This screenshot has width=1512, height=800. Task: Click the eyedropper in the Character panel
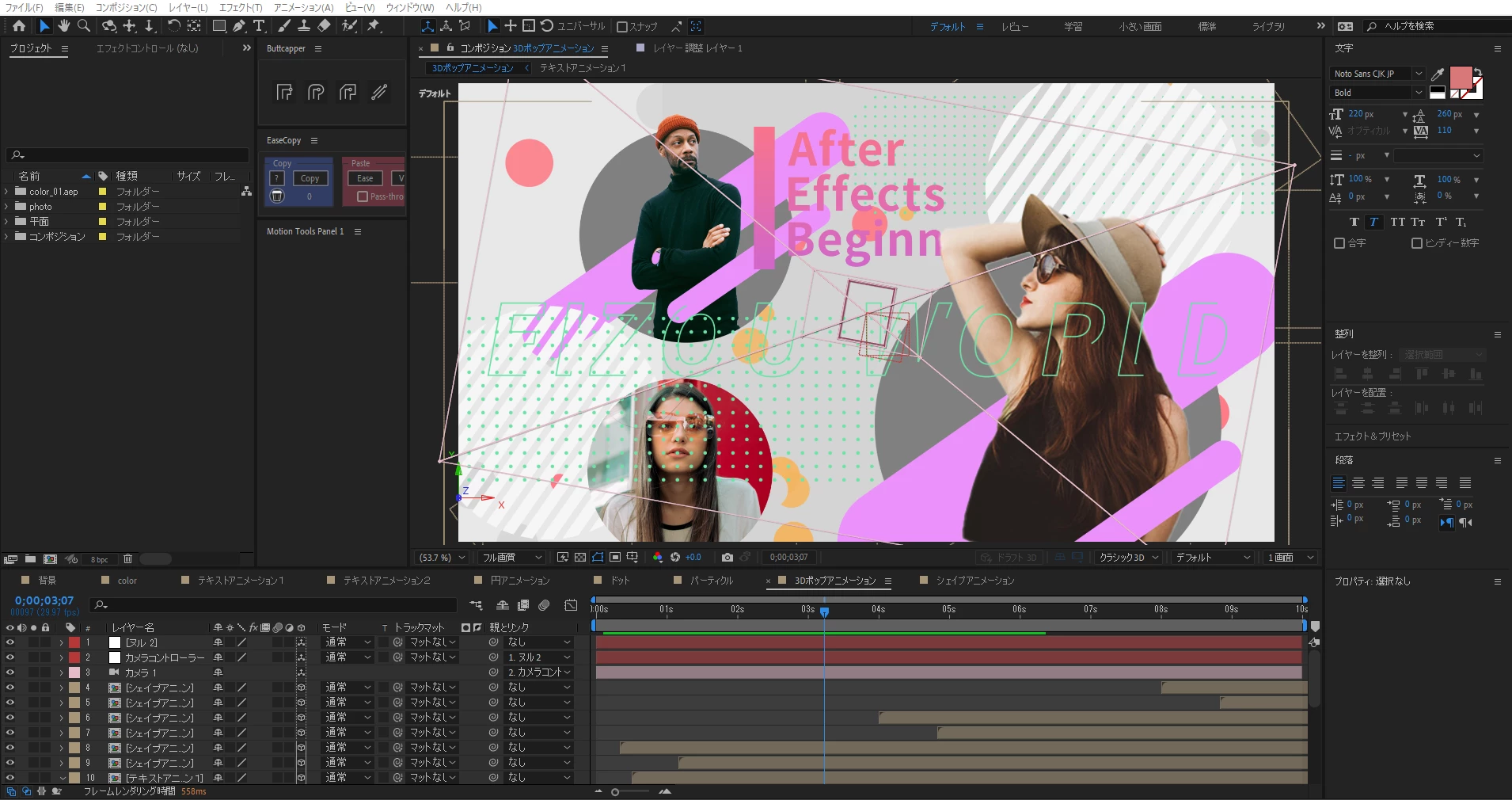click(1438, 74)
